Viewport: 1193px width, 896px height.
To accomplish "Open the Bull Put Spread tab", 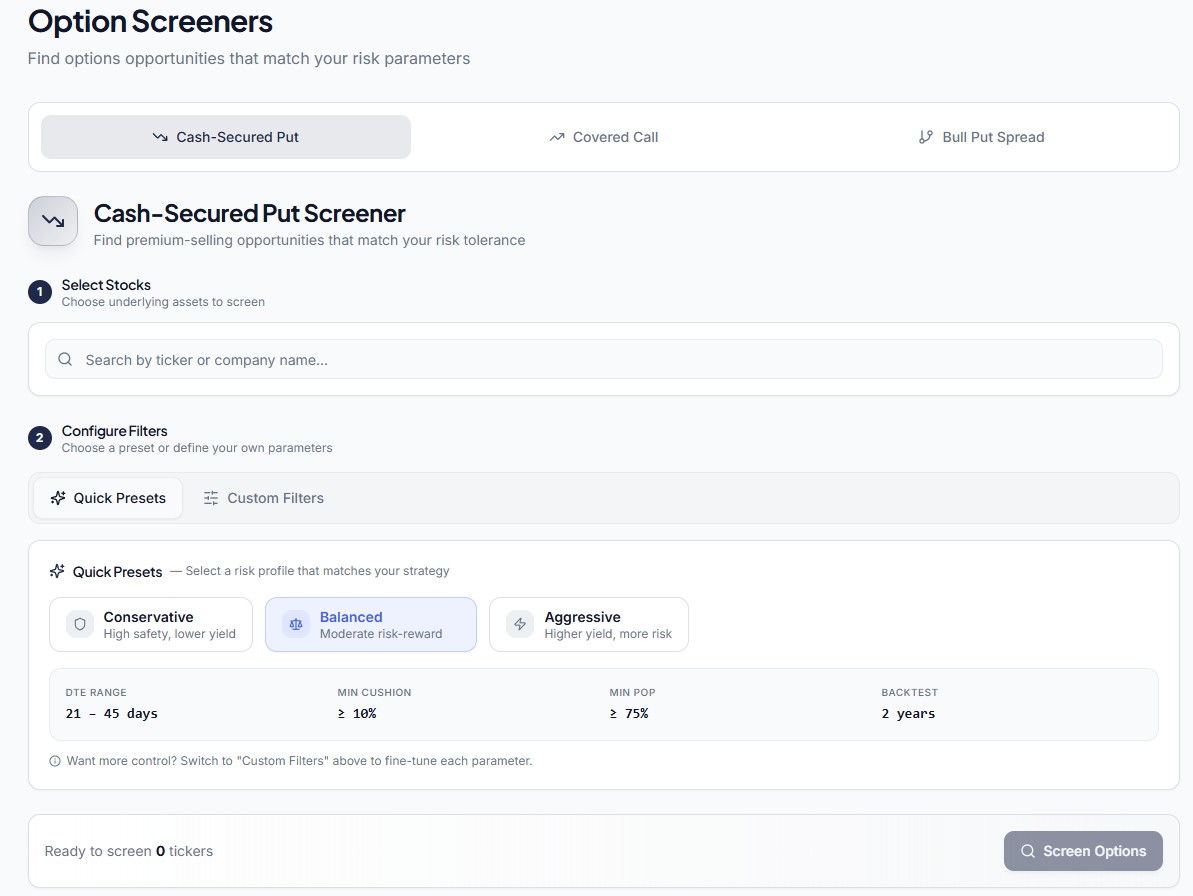I will tap(981, 137).
